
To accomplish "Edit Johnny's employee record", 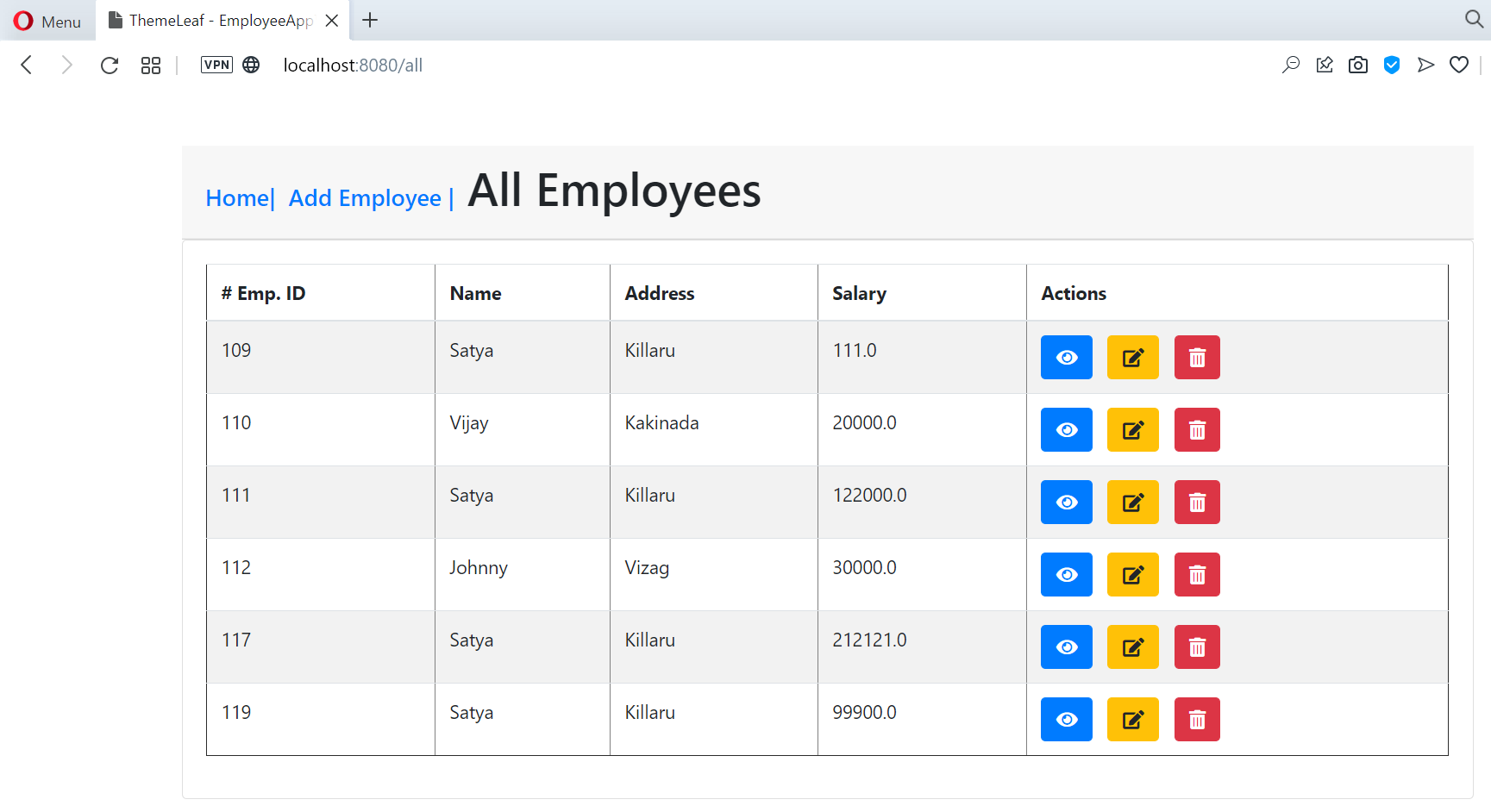I will point(1132,575).
